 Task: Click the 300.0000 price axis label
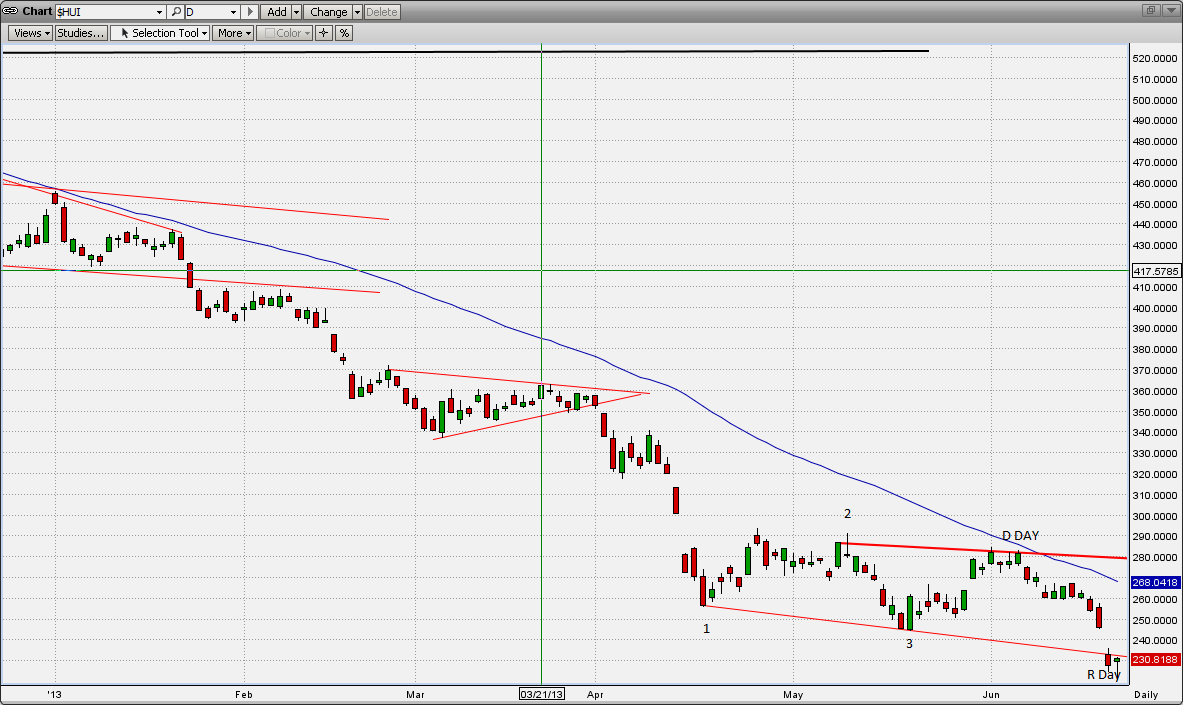tap(1156, 516)
